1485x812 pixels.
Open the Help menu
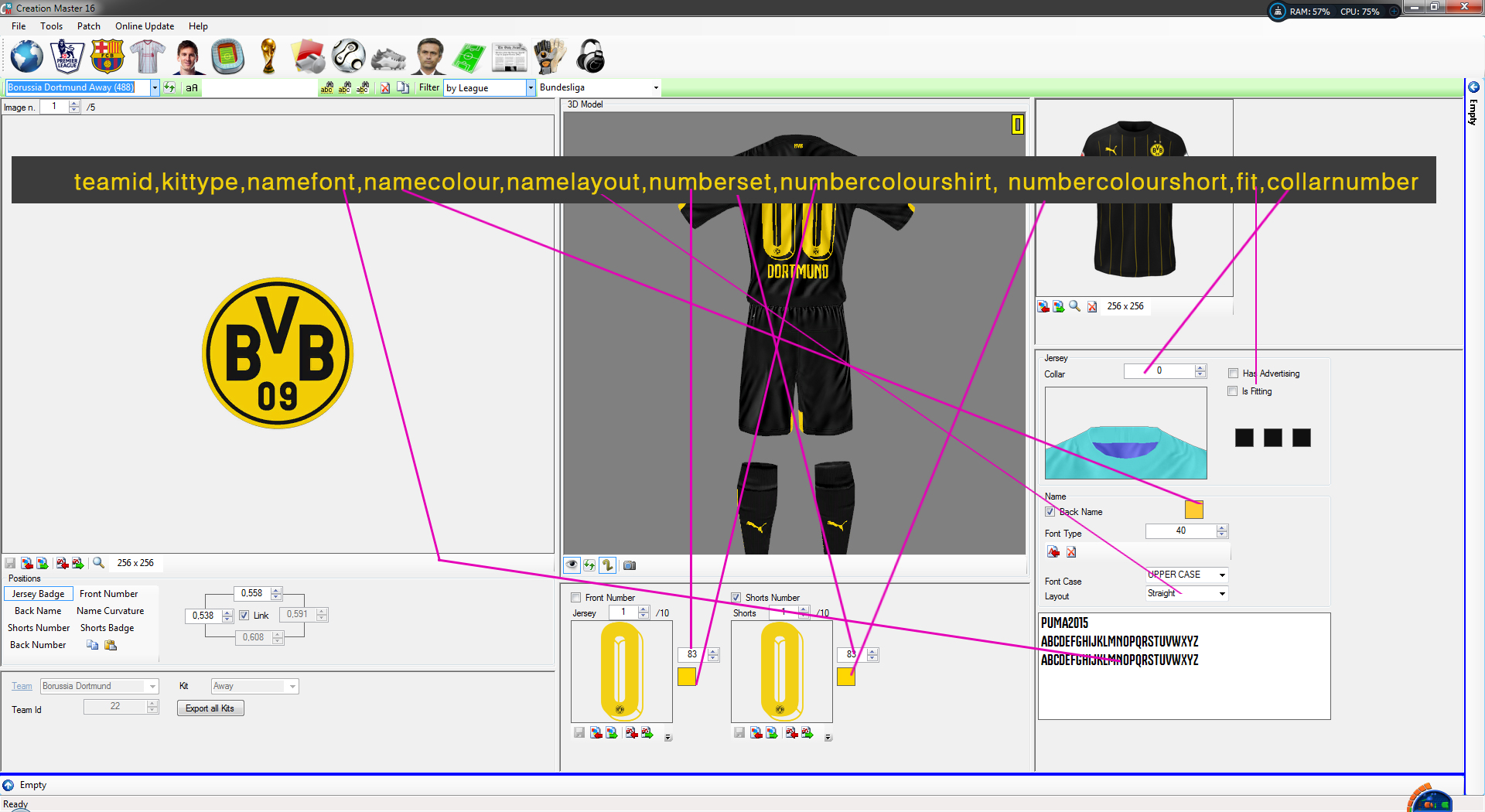[198, 26]
